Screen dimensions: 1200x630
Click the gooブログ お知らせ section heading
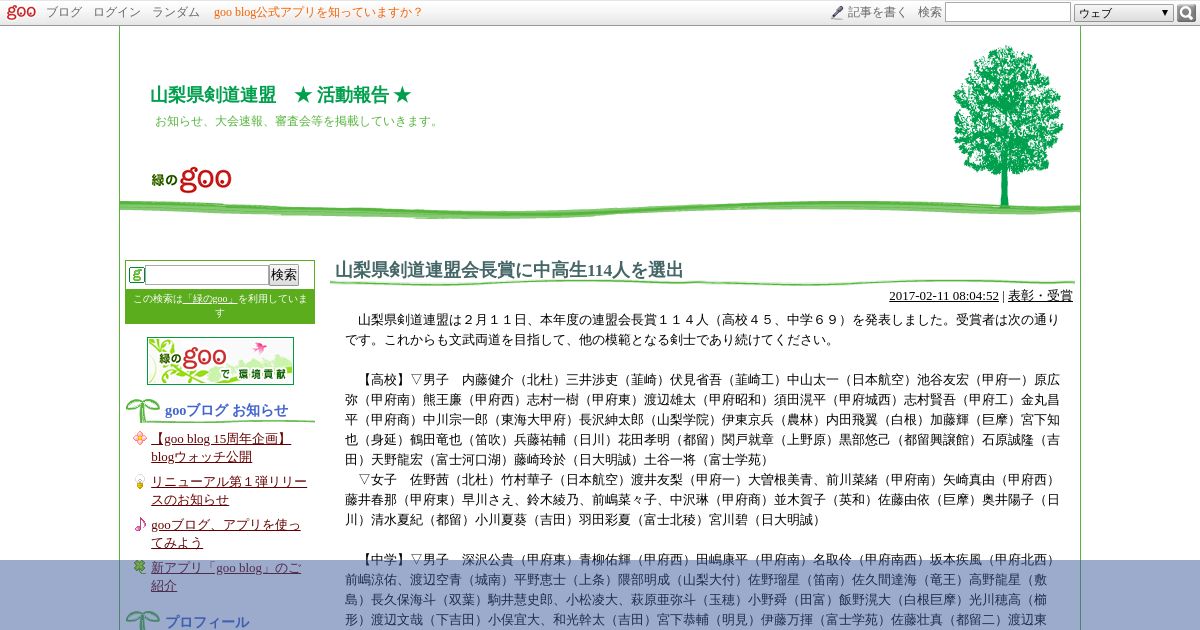[x=226, y=410]
